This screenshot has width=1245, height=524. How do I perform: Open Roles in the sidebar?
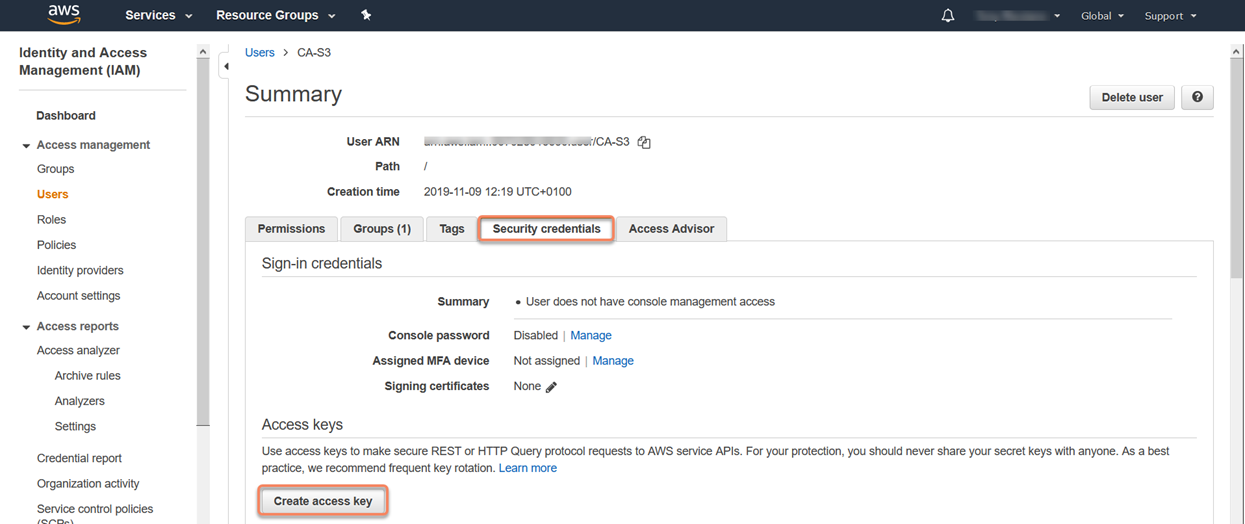[x=51, y=220]
